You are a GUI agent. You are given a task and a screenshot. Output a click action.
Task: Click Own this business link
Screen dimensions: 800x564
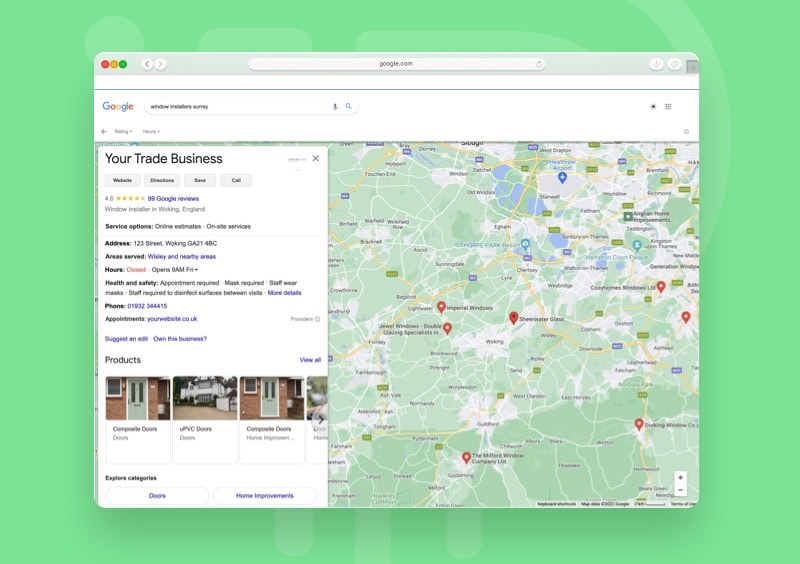click(180, 338)
